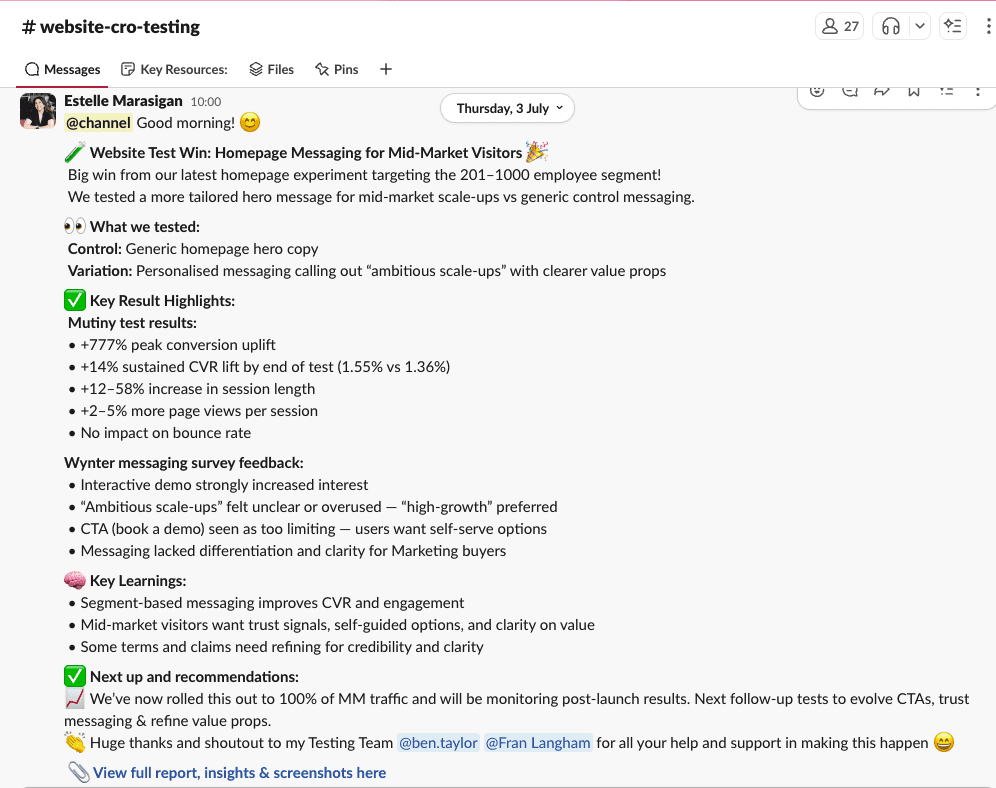Viewport: 996px width, 788px height.
Task: Click the Messages tab bubble icon
Action: click(x=32, y=69)
